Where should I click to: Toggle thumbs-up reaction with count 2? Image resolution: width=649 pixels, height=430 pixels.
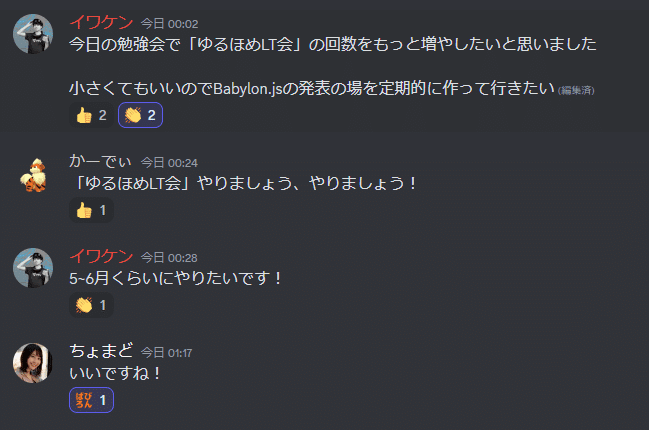coord(91,115)
